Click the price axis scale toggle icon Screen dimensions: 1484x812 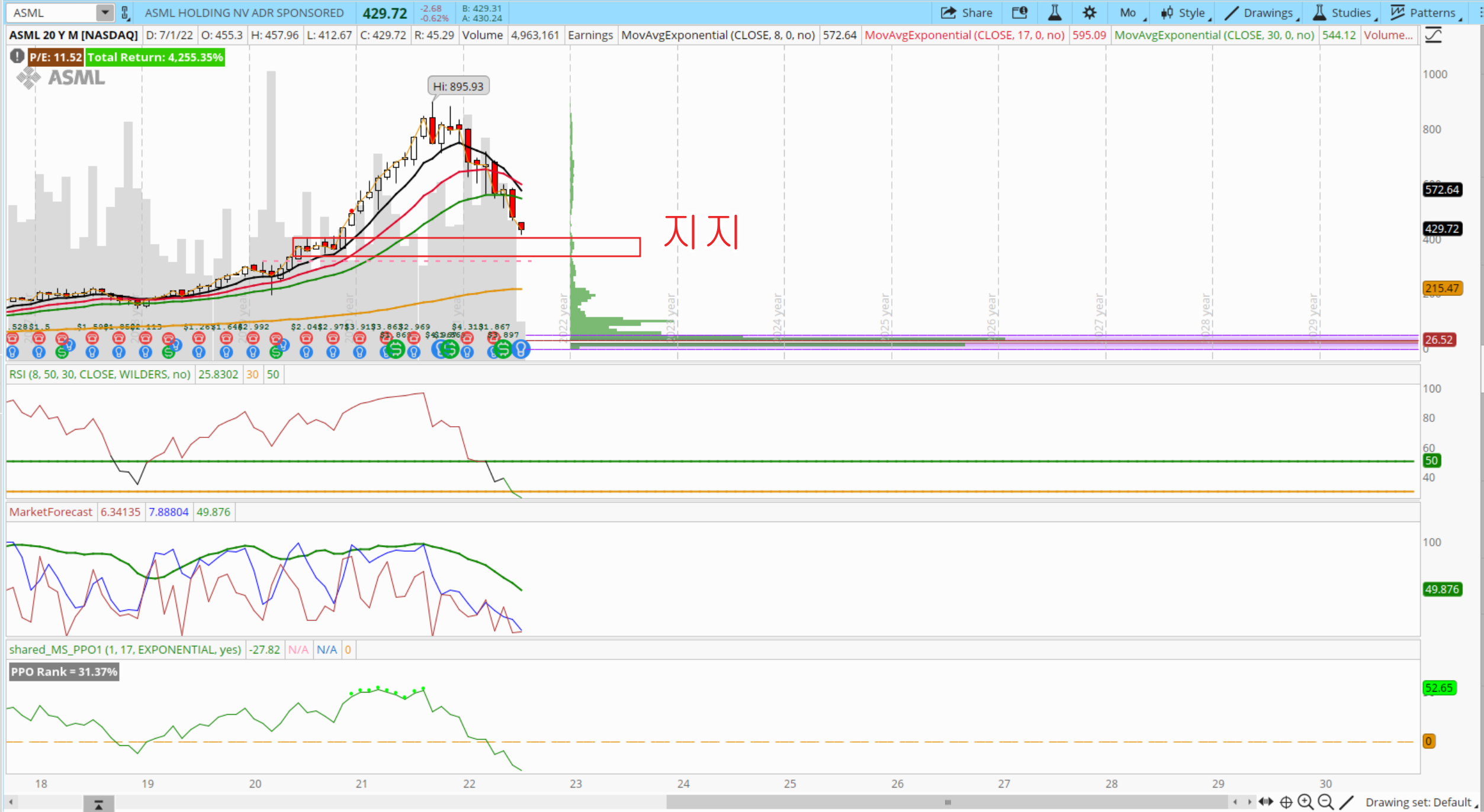coord(1433,35)
